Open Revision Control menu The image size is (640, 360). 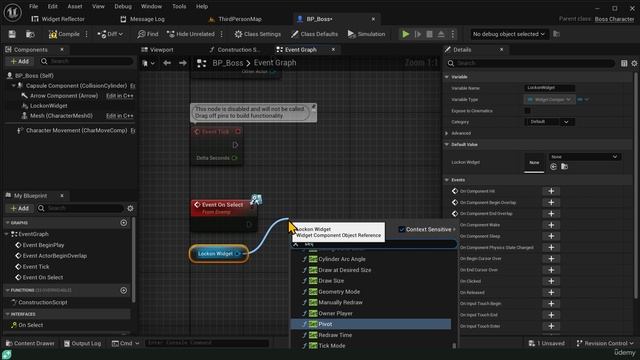(x=604, y=344)
